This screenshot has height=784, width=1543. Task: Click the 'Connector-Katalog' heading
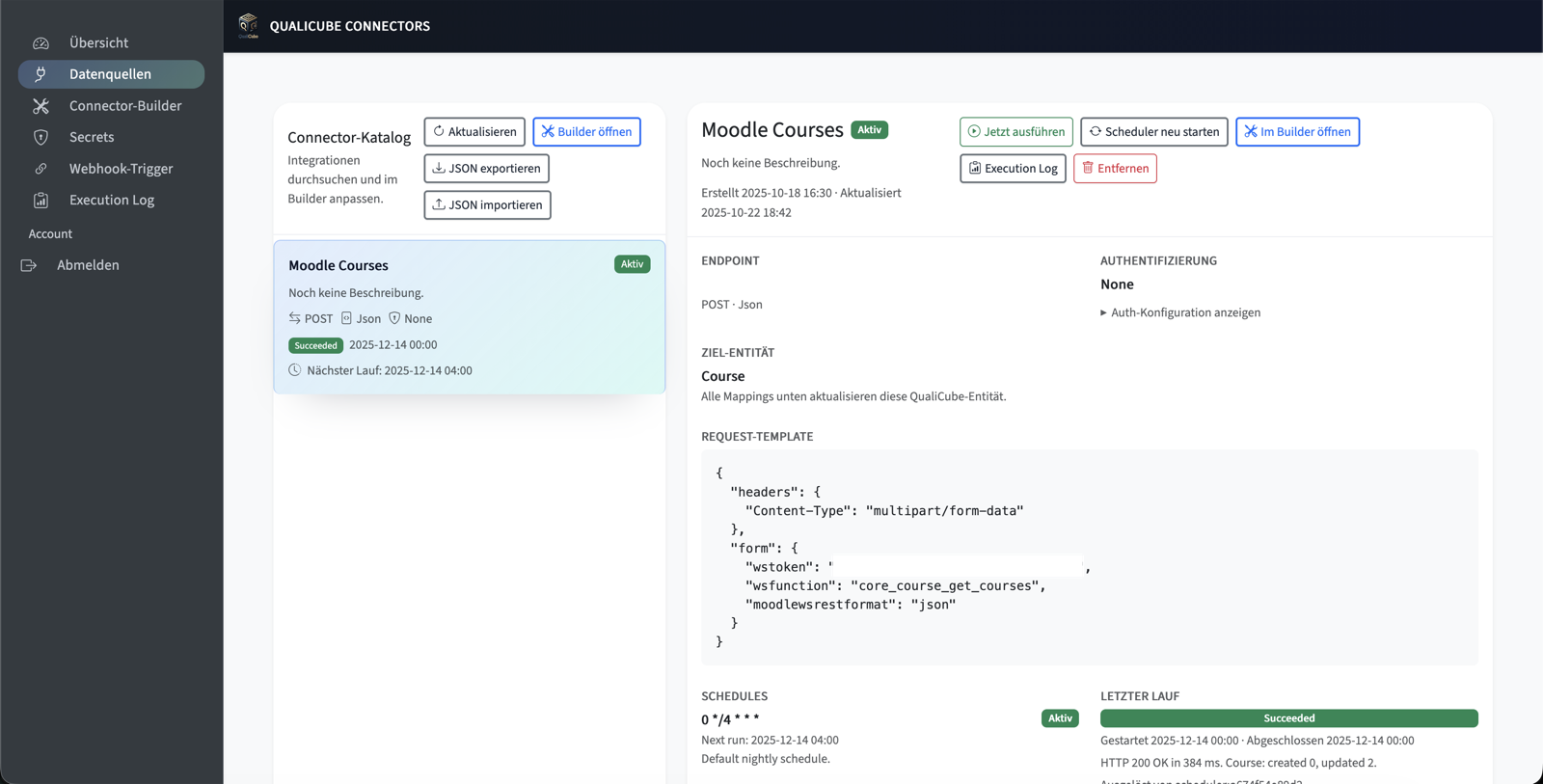pyautogui.click(x=349, y=137)
